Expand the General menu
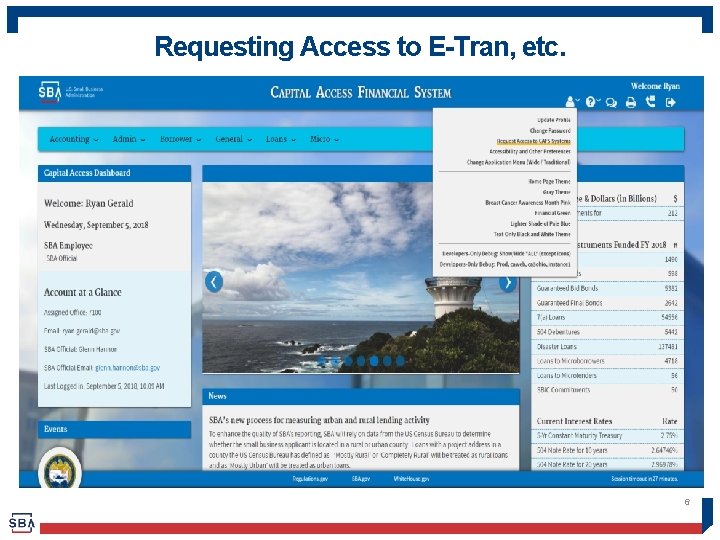 pyautogui.click(x=233, y=139)
